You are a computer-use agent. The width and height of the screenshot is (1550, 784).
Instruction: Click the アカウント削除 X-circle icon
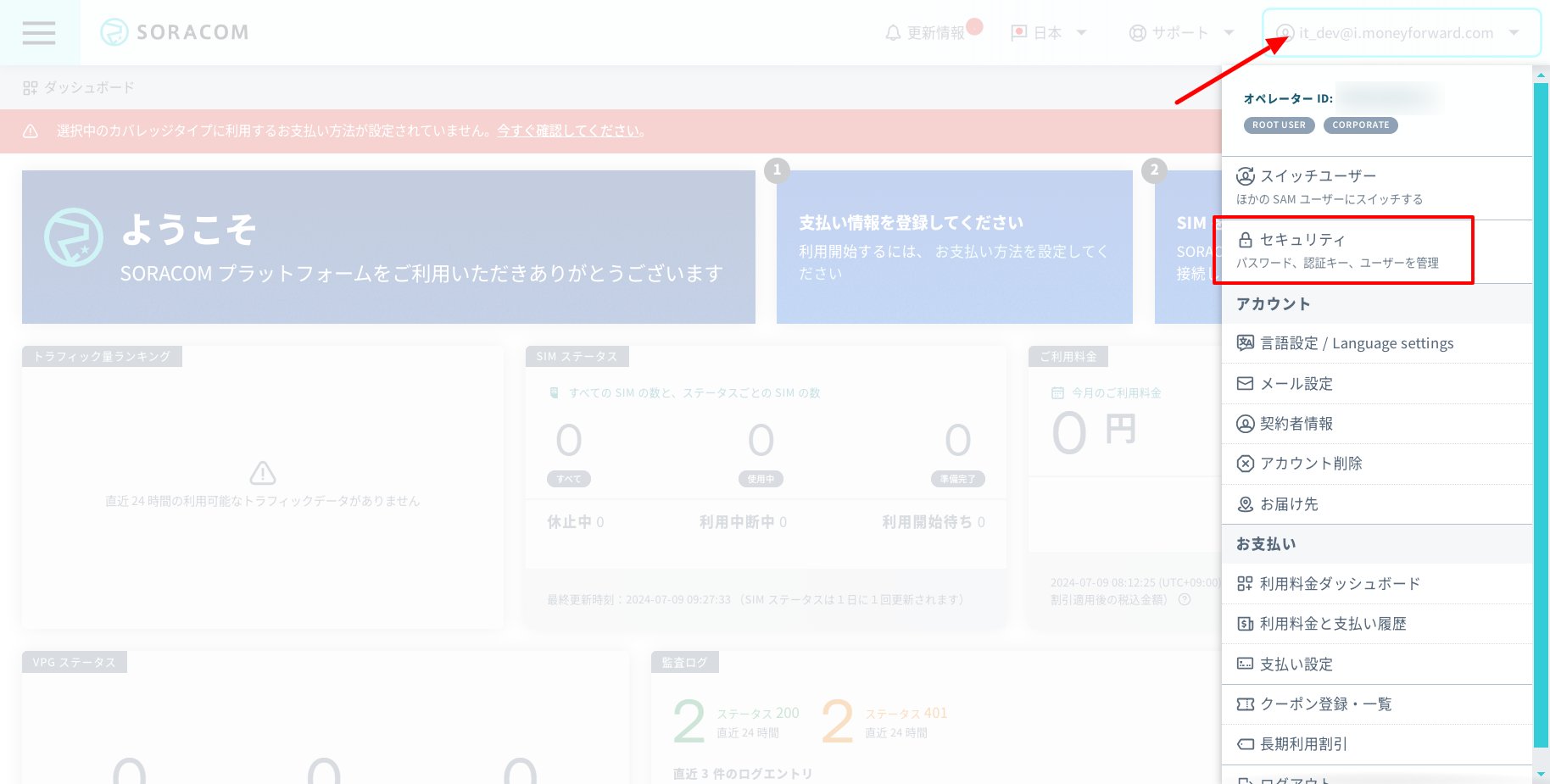tap(1245, 464)
